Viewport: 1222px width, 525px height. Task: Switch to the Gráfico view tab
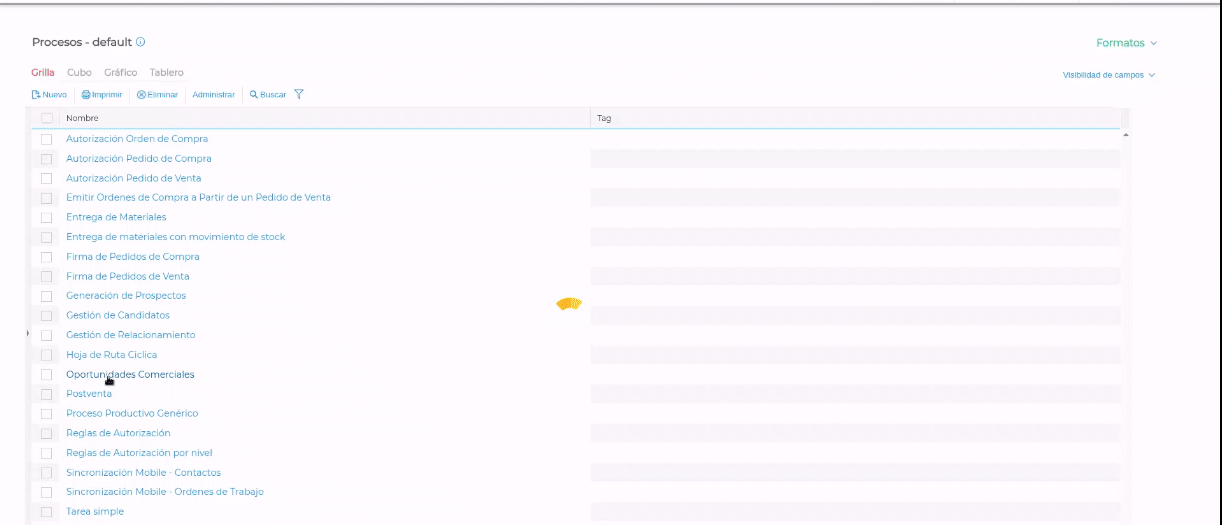(x=121, y=73)
